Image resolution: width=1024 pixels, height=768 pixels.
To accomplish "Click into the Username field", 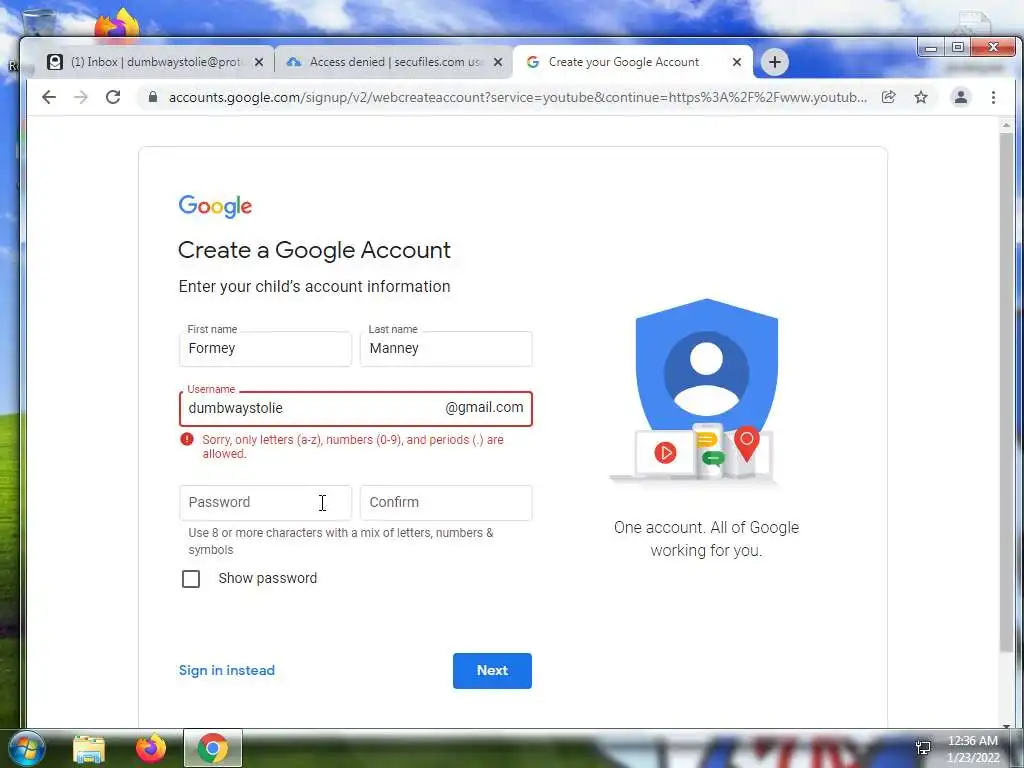I will [x=356, y=409].
